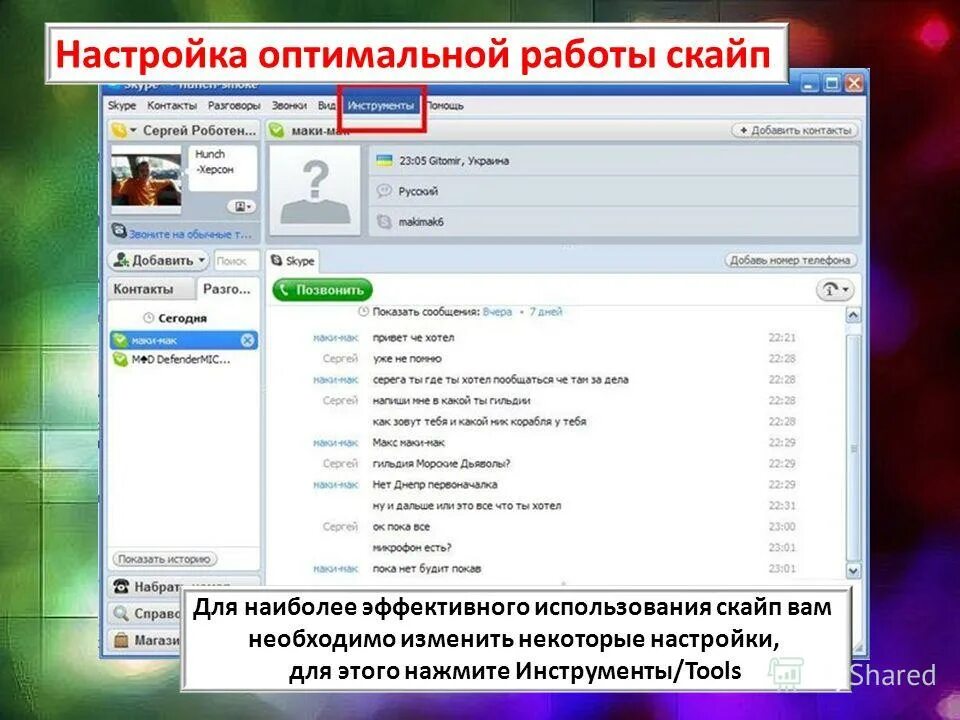This screenshot has width=960, height=720.
Task: Open the profile card dropdown under Hunch
Action: pos(242,207)
